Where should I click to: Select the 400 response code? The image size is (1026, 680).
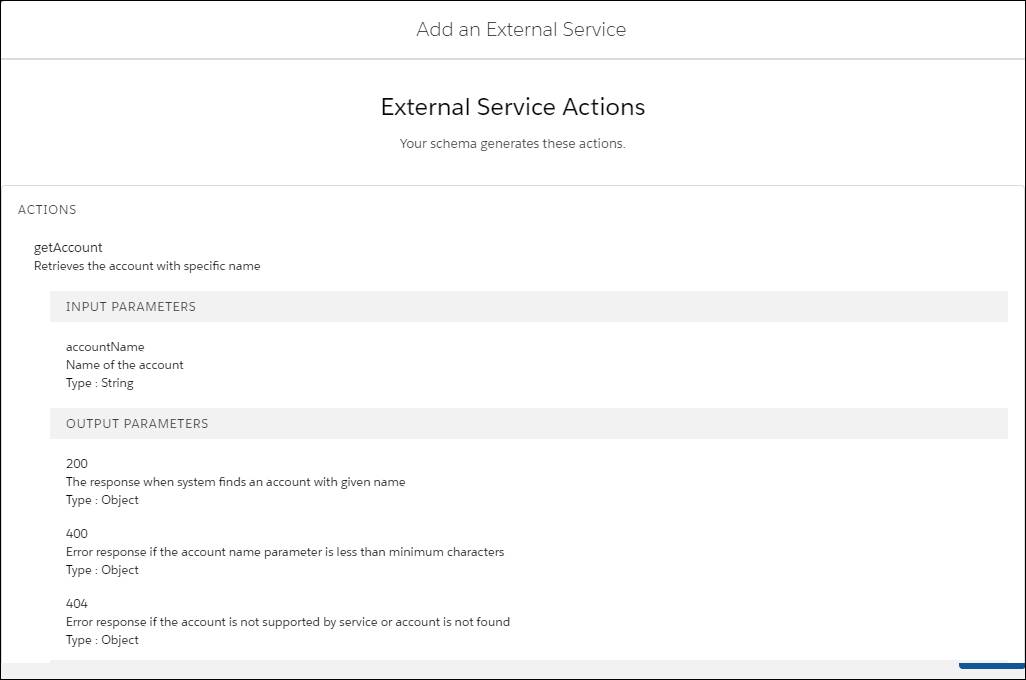(77, 533)
